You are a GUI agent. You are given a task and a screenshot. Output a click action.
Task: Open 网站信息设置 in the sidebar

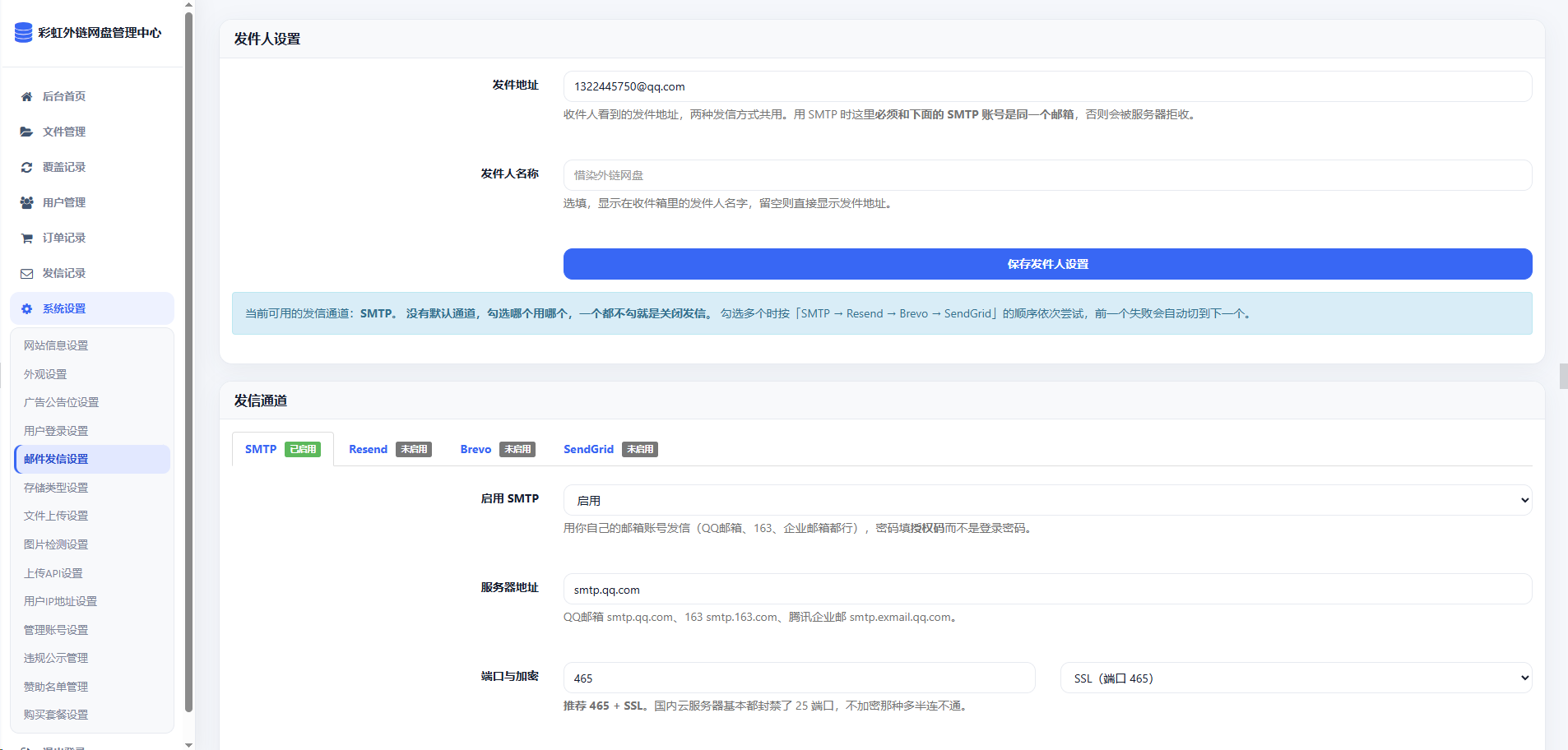[x=56, y=345]
